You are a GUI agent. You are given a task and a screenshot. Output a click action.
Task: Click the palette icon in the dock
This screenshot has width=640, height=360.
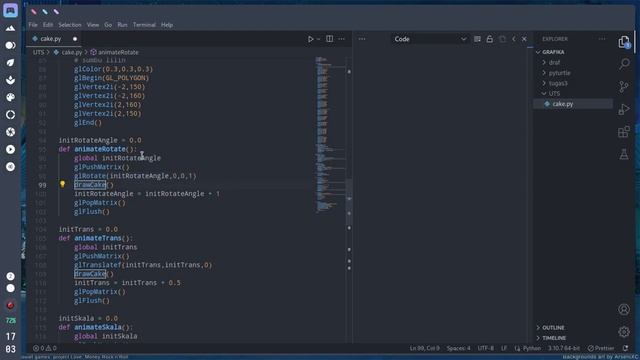pos(10,97)
